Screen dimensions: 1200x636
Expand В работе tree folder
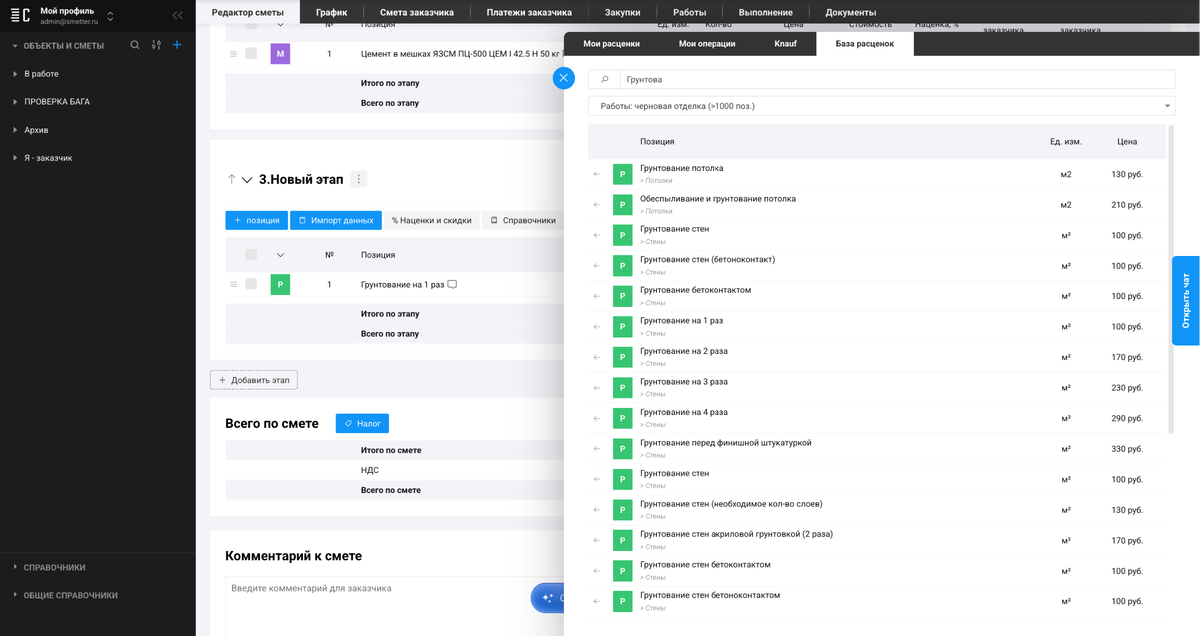pos(15,74)
